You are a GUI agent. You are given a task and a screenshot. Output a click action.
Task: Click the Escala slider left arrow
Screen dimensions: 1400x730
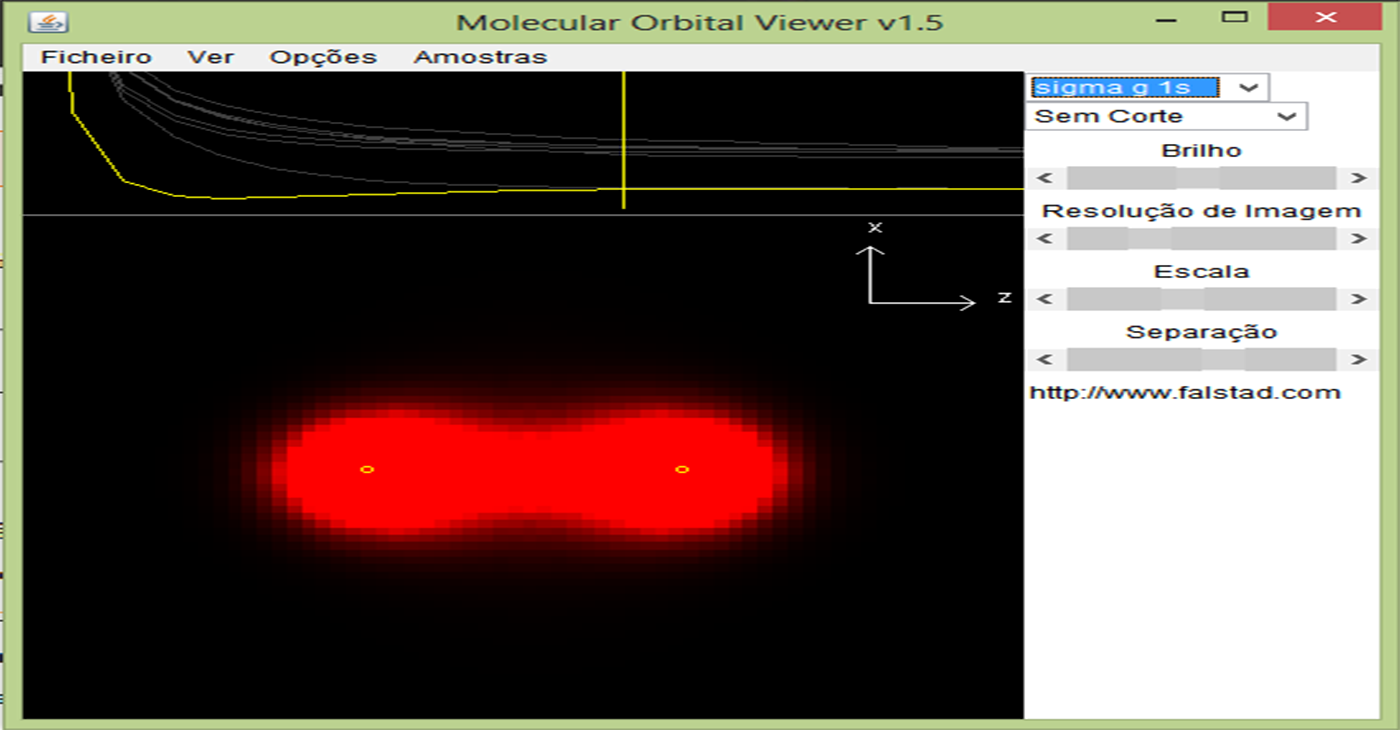click(x=1045, y=298)
